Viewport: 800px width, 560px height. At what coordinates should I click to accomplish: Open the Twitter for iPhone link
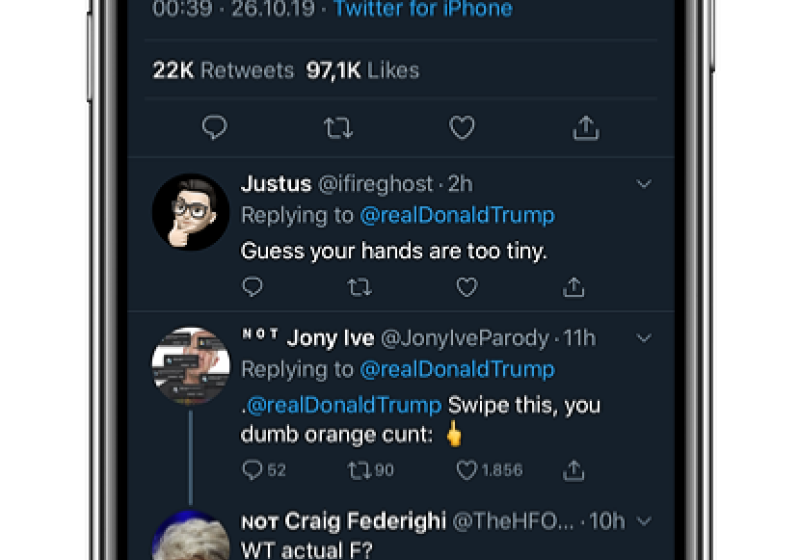click(x=422, y=10)
